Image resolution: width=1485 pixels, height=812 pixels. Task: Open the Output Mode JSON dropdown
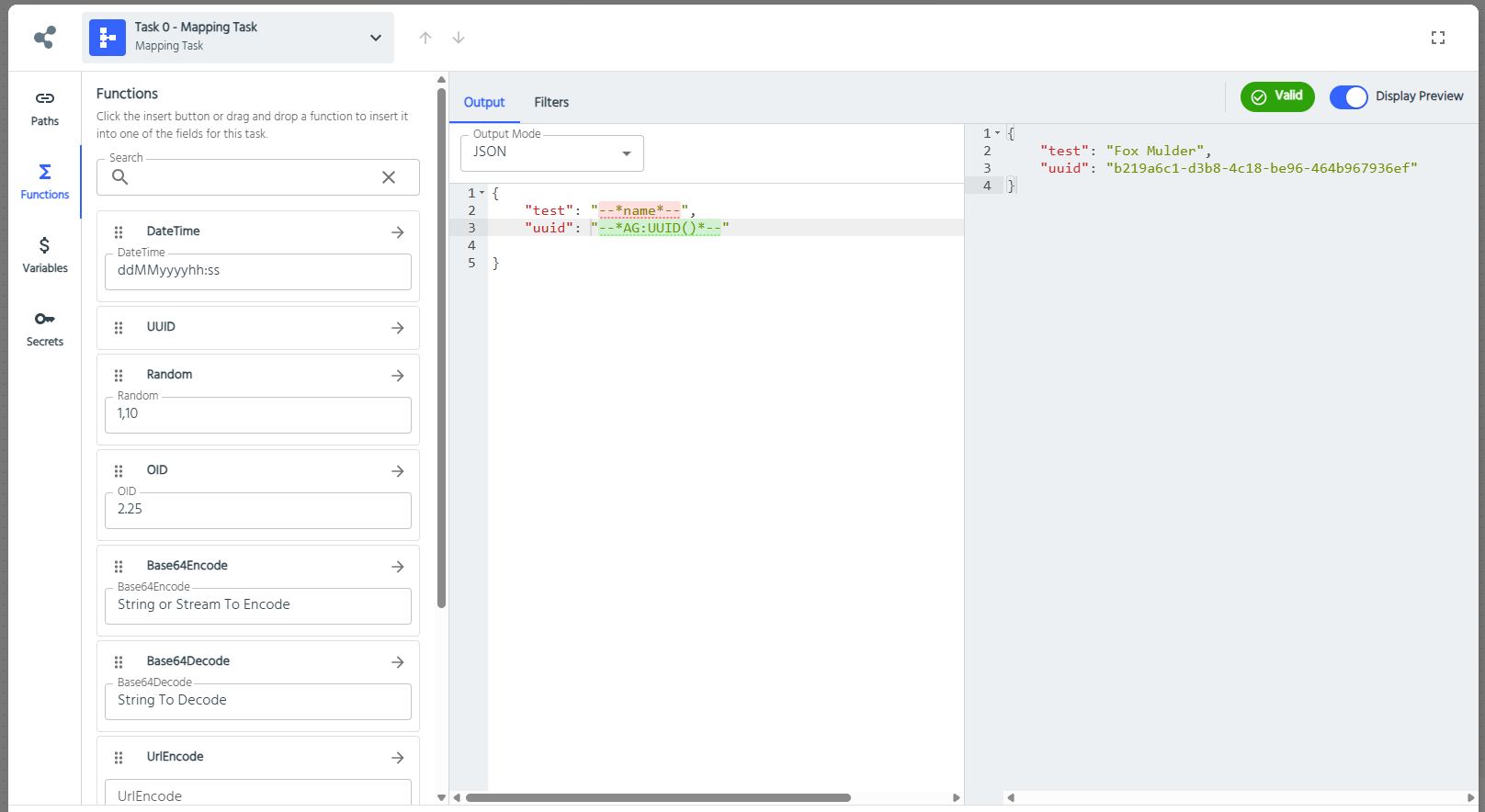point(551,152)
